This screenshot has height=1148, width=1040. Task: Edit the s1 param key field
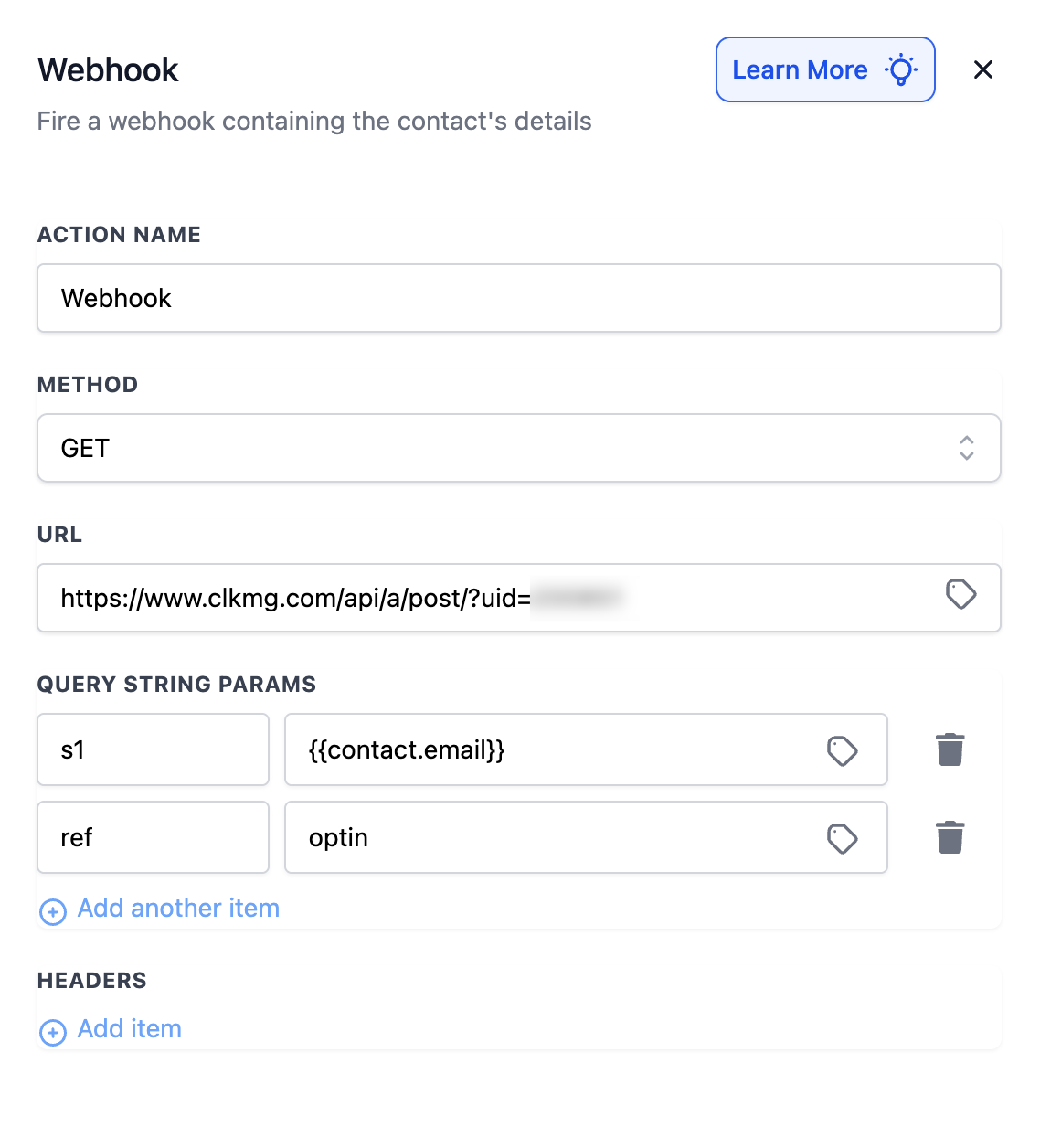[x=153, y=749]
